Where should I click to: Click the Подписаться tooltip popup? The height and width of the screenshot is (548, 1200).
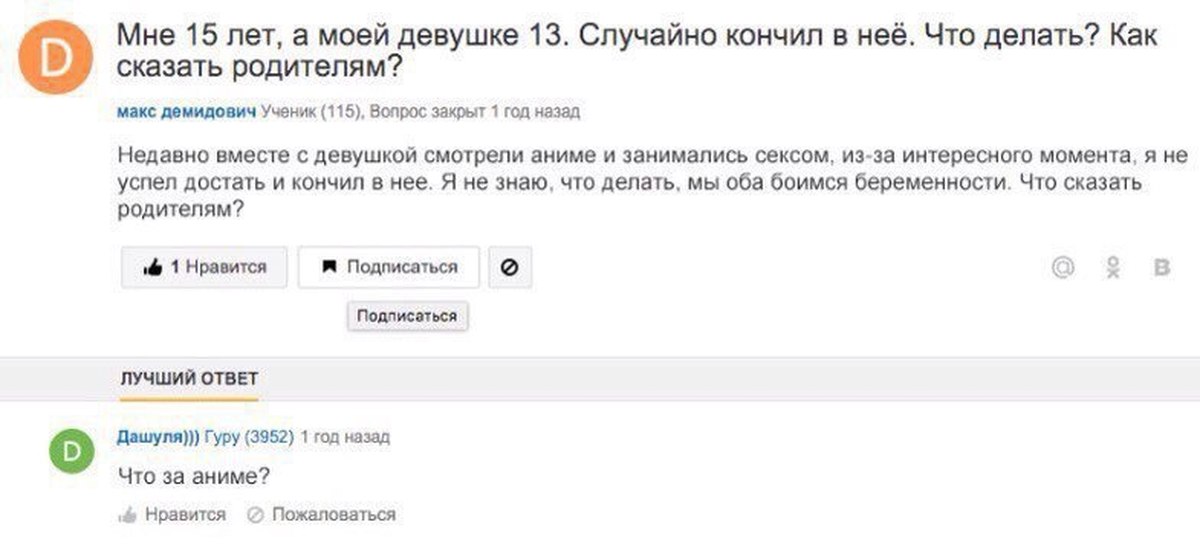point(407,316)
